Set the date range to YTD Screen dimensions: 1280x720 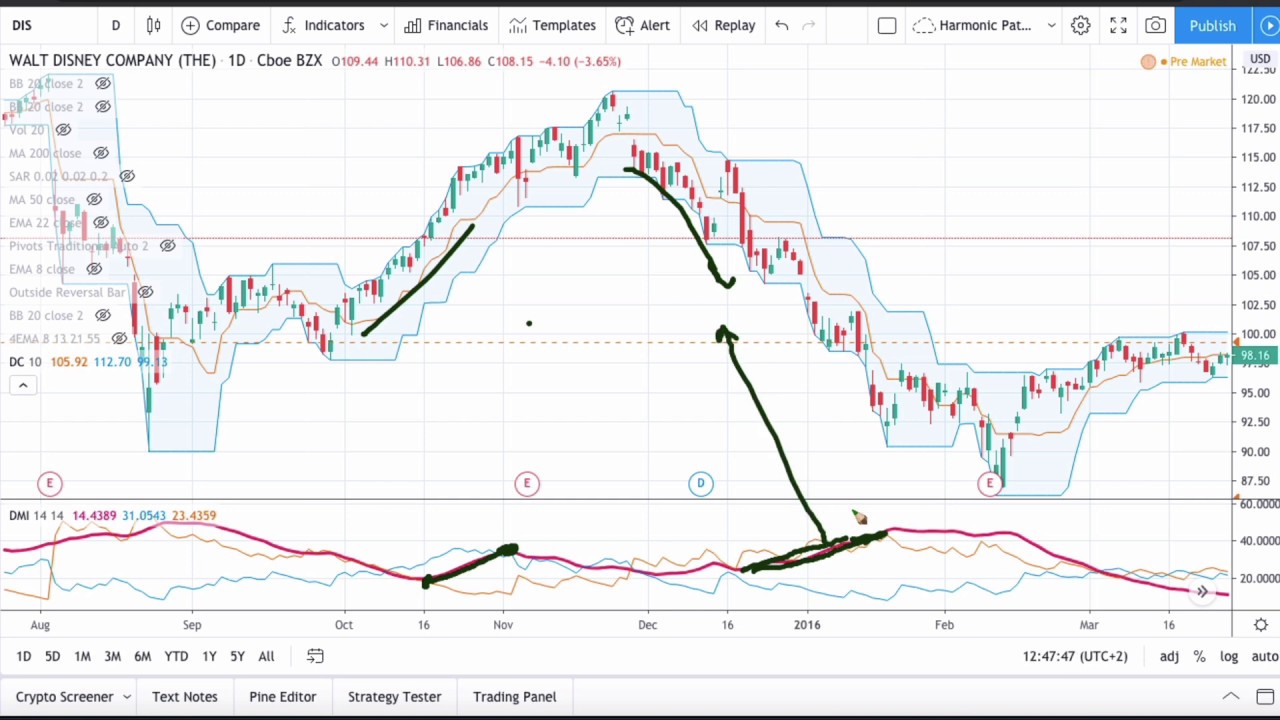(x=176, y=656)
